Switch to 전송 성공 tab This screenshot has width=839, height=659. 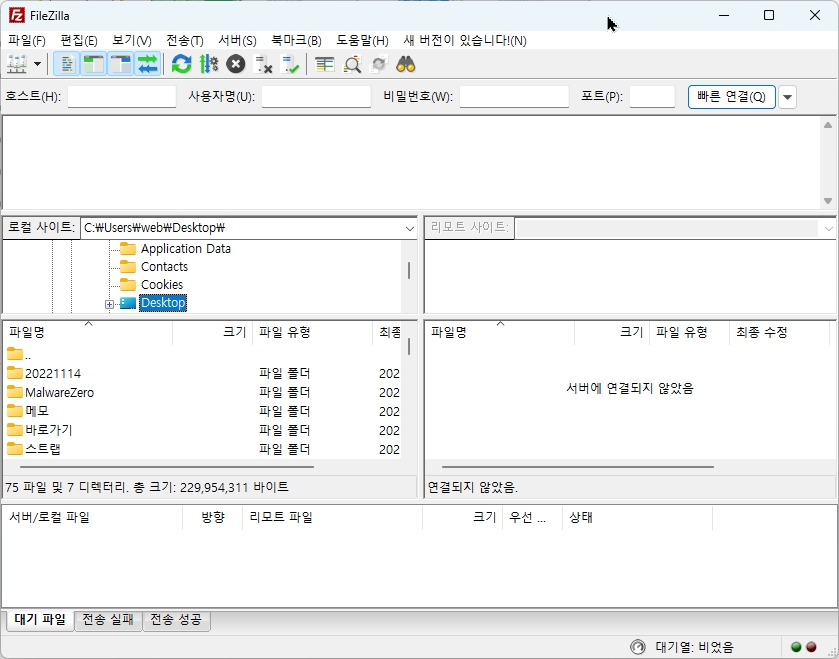[176, 620]
